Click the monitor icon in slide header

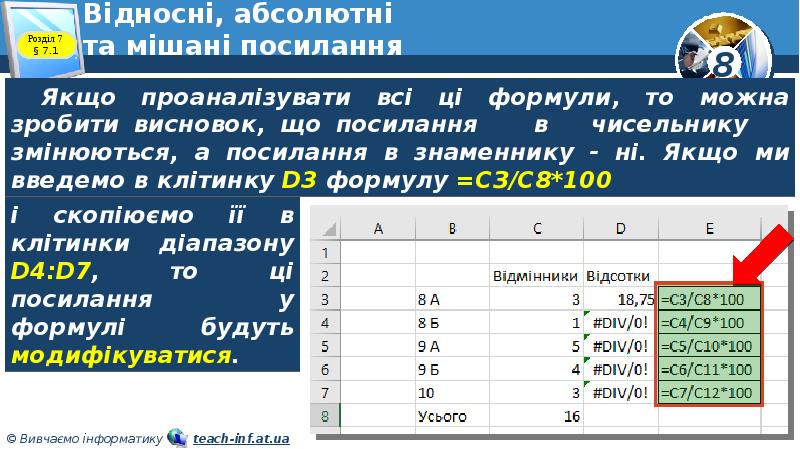tap(42, 38)
